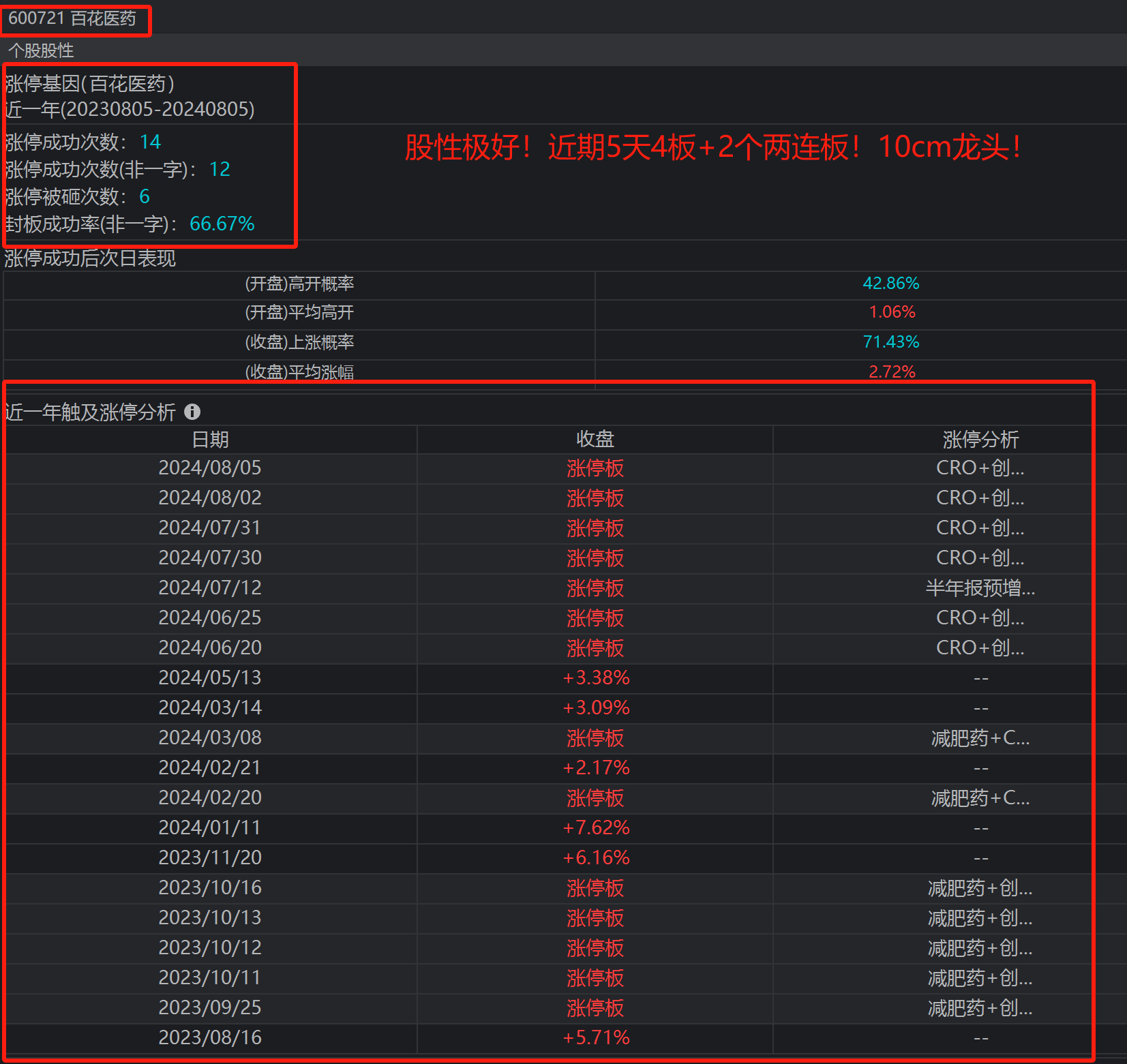Image resolution: width=1127 pixels, height=1064 pixels.
Task: Click the +5.71% closing value
Action: (x=596, y=1037)
